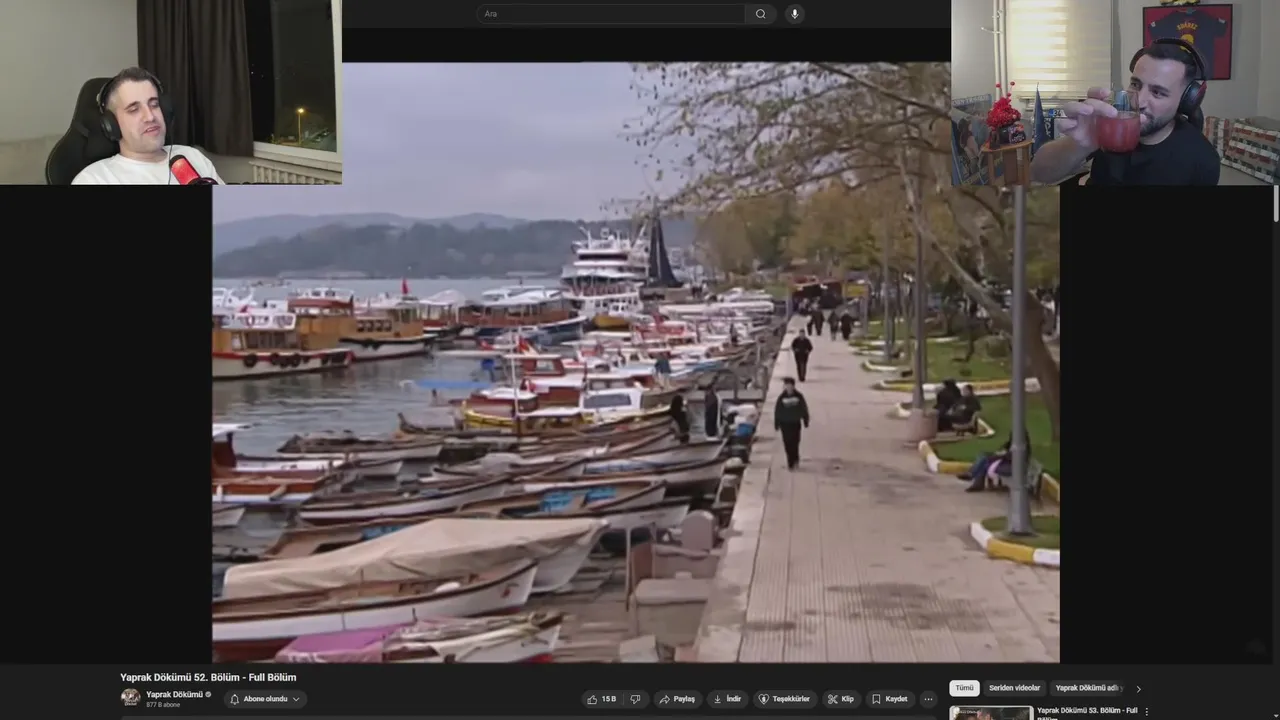Image resolution: width=1280 pixels, height=720 pixels.
Task: Click video title Yaprak Dökümü 52. Bölüm
Action: click(x=208, y=677)
